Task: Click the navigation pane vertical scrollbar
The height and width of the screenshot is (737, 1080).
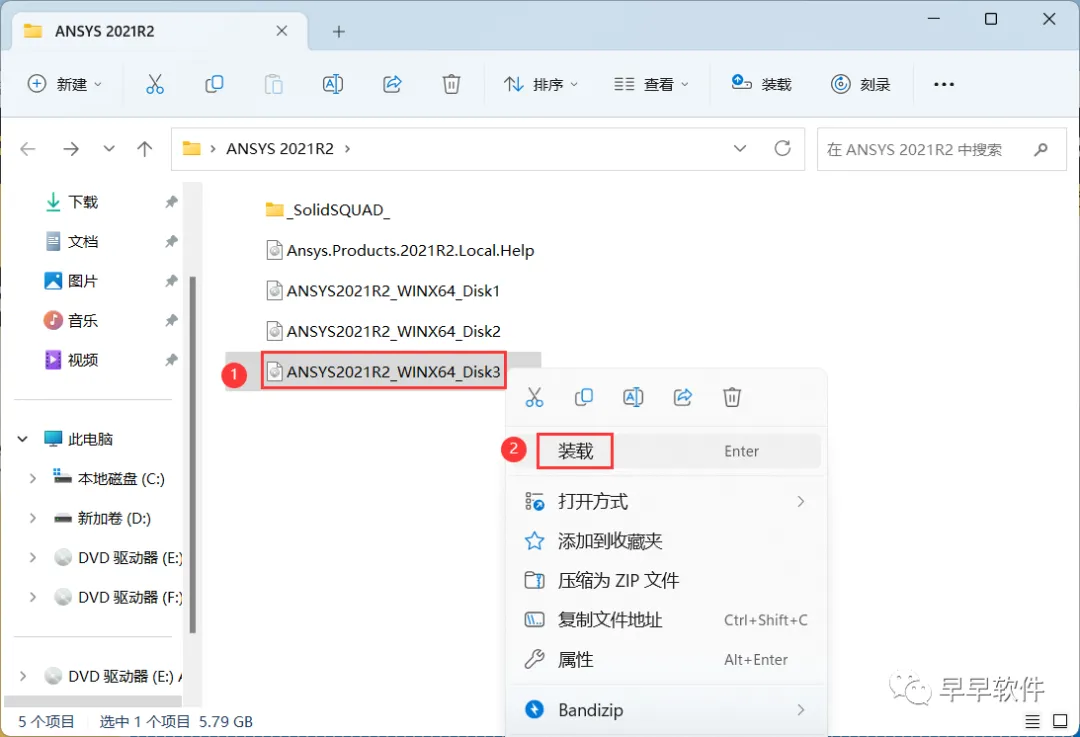Action: (193, 455)
